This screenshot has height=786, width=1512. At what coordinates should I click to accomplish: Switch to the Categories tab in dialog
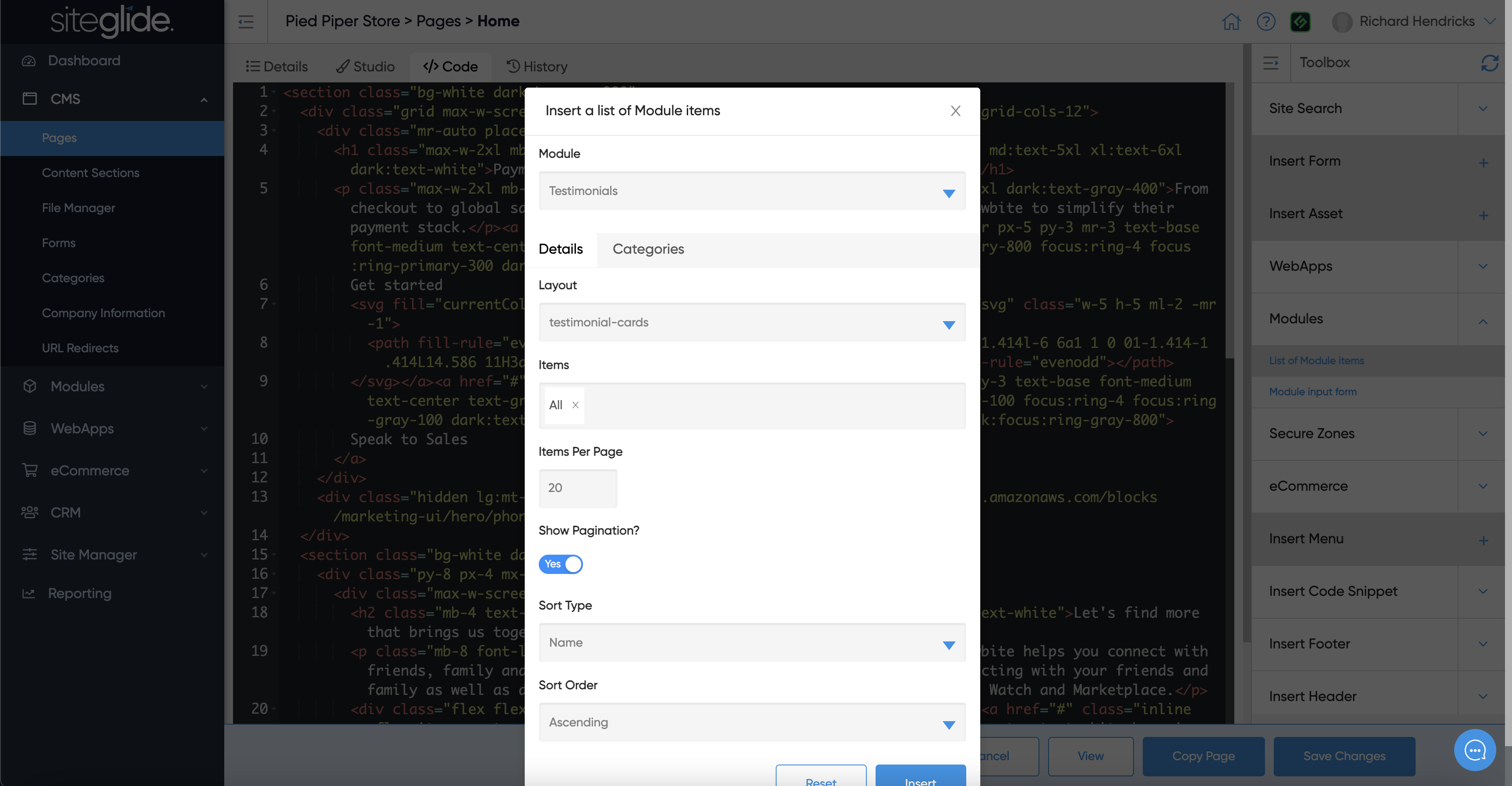(x=648, y=249)
